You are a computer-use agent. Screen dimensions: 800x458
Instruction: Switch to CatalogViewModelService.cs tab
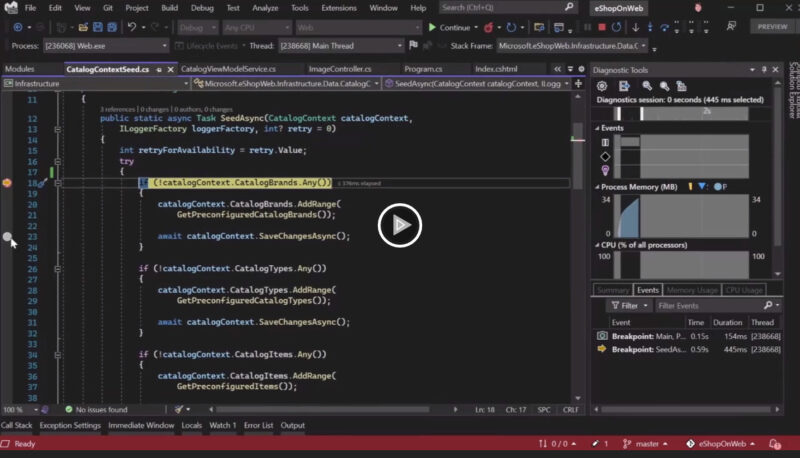point(228,69)
